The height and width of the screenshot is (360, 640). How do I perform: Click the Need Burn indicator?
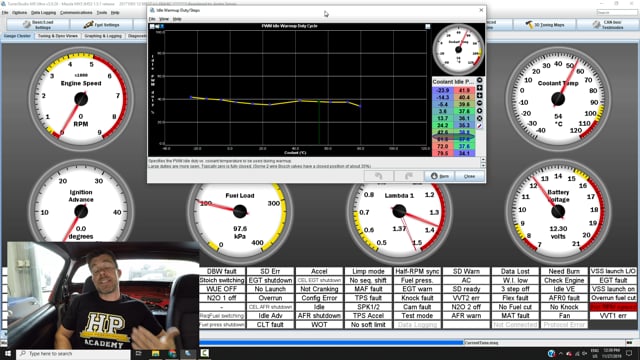(x=564, y=271)
